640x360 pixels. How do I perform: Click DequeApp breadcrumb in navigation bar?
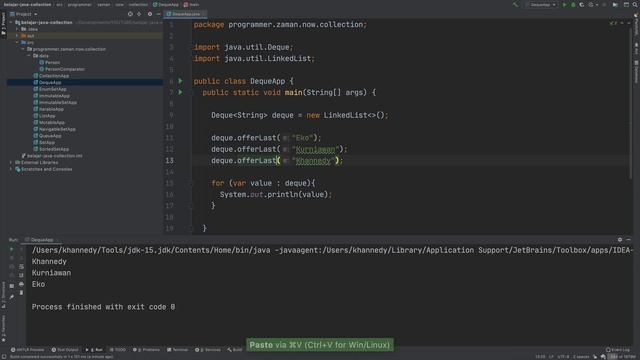[166, 4]
